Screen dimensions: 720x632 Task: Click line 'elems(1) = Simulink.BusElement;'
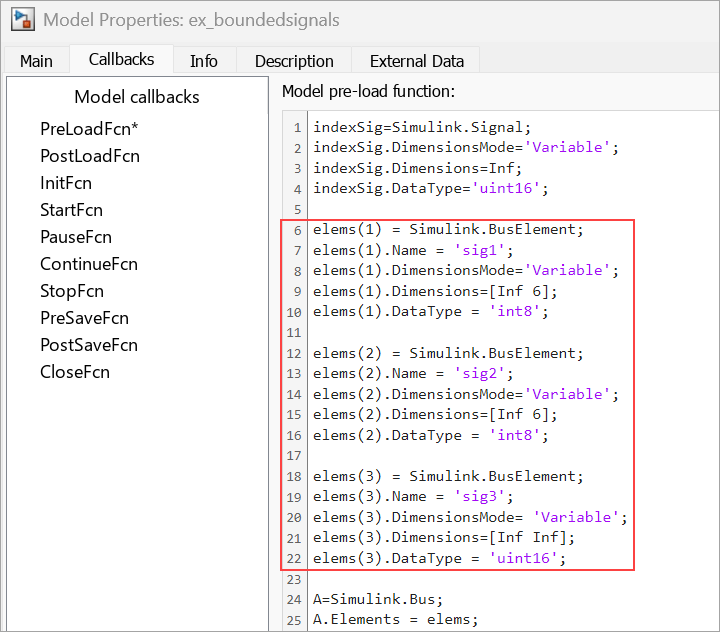[x=448, y=229]
